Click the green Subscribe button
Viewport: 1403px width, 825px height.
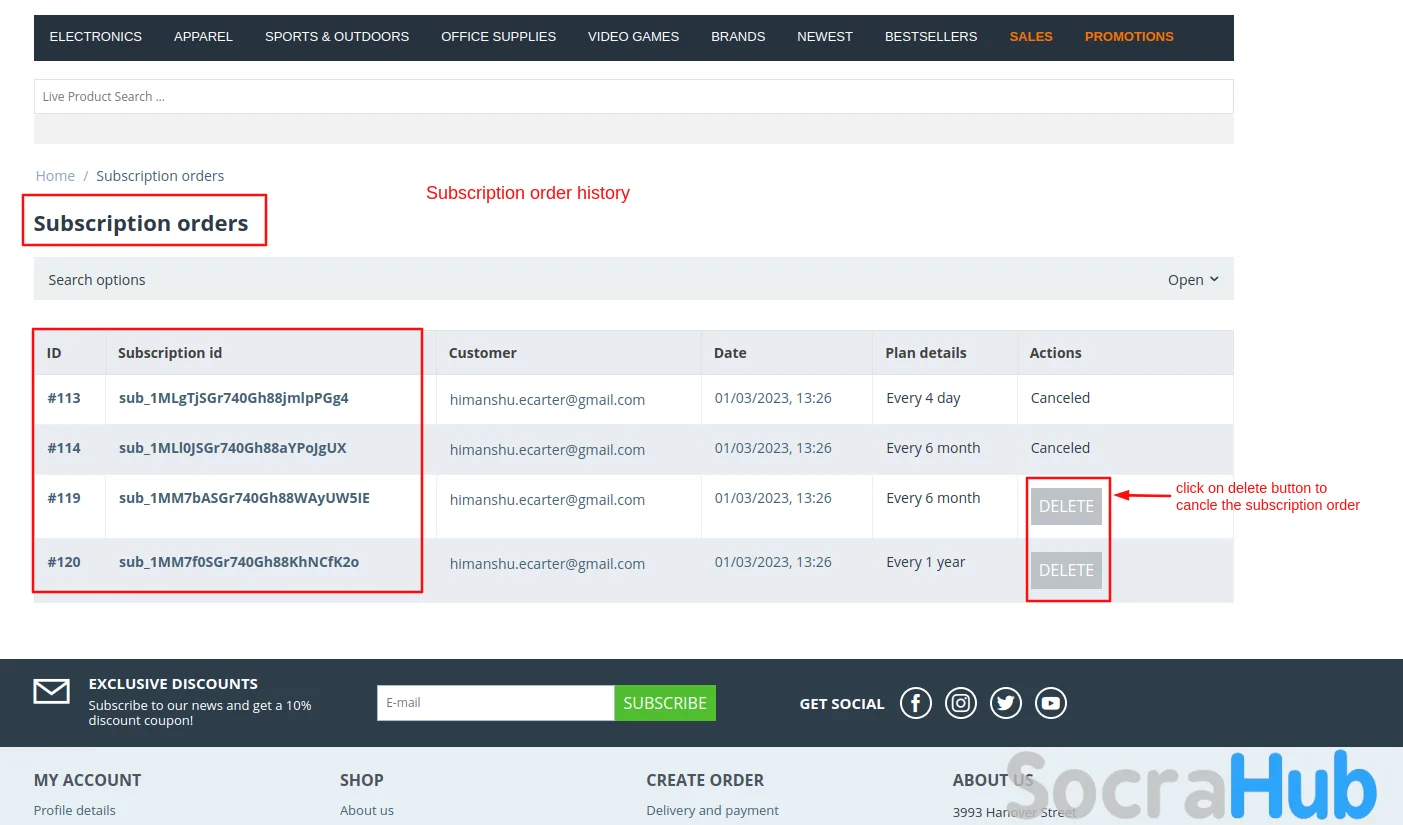tap(665, 703)
